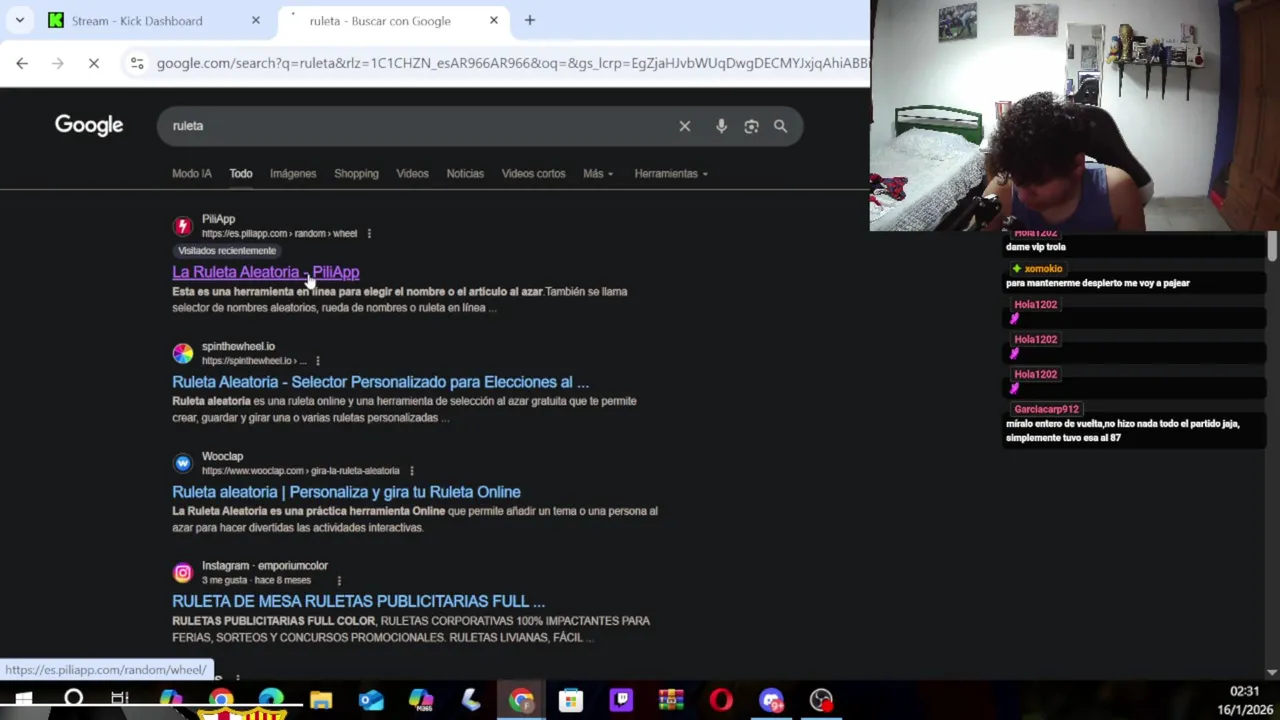Close the Kick Dashboard tab

[255, 20]
